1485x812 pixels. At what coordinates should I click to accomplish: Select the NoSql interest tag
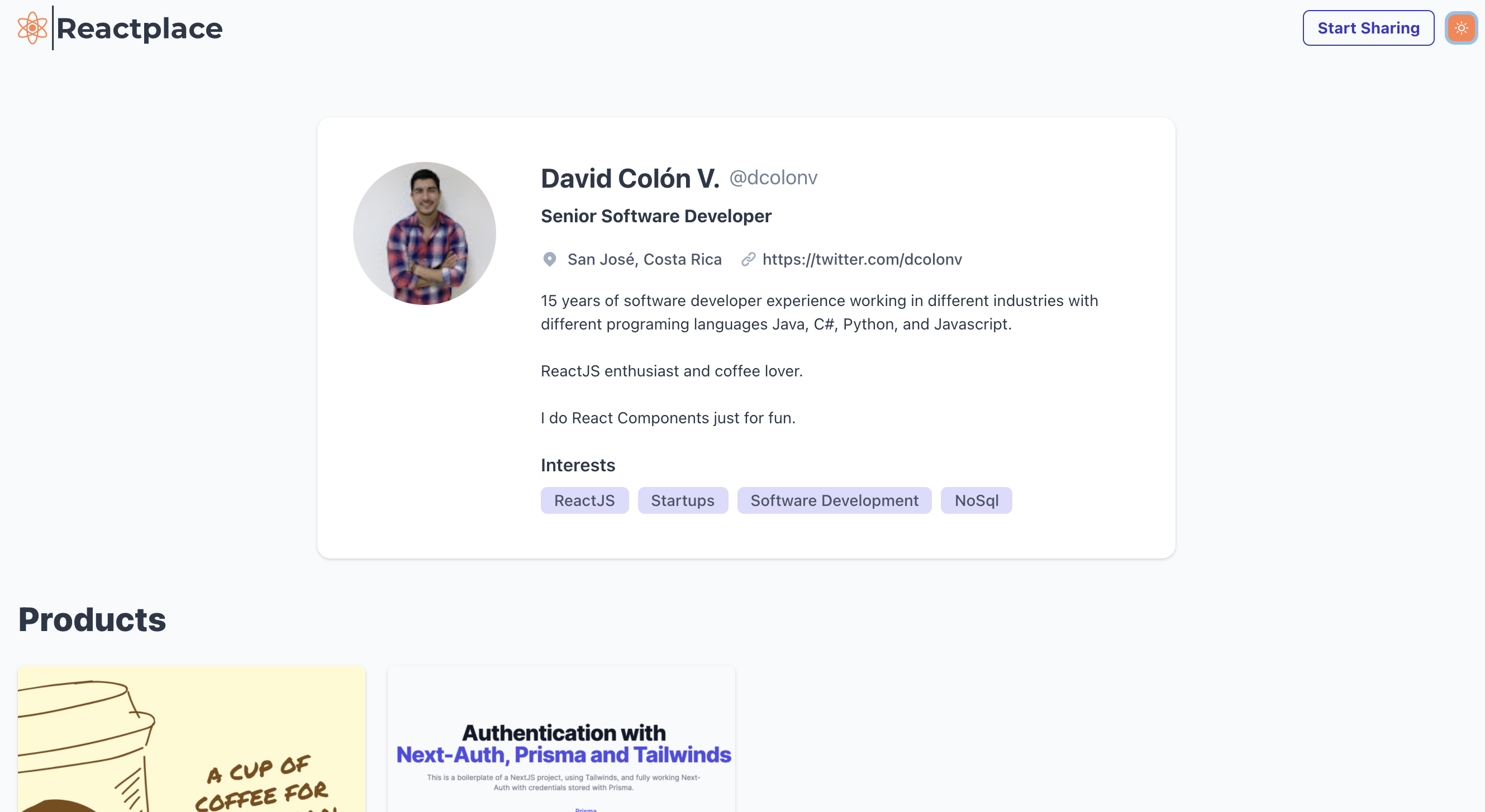click(x=976, y=500)
